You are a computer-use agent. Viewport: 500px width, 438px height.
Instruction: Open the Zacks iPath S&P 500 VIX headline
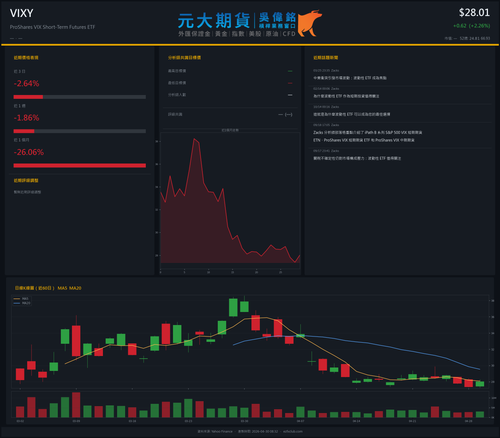click(x=367, y=136)
